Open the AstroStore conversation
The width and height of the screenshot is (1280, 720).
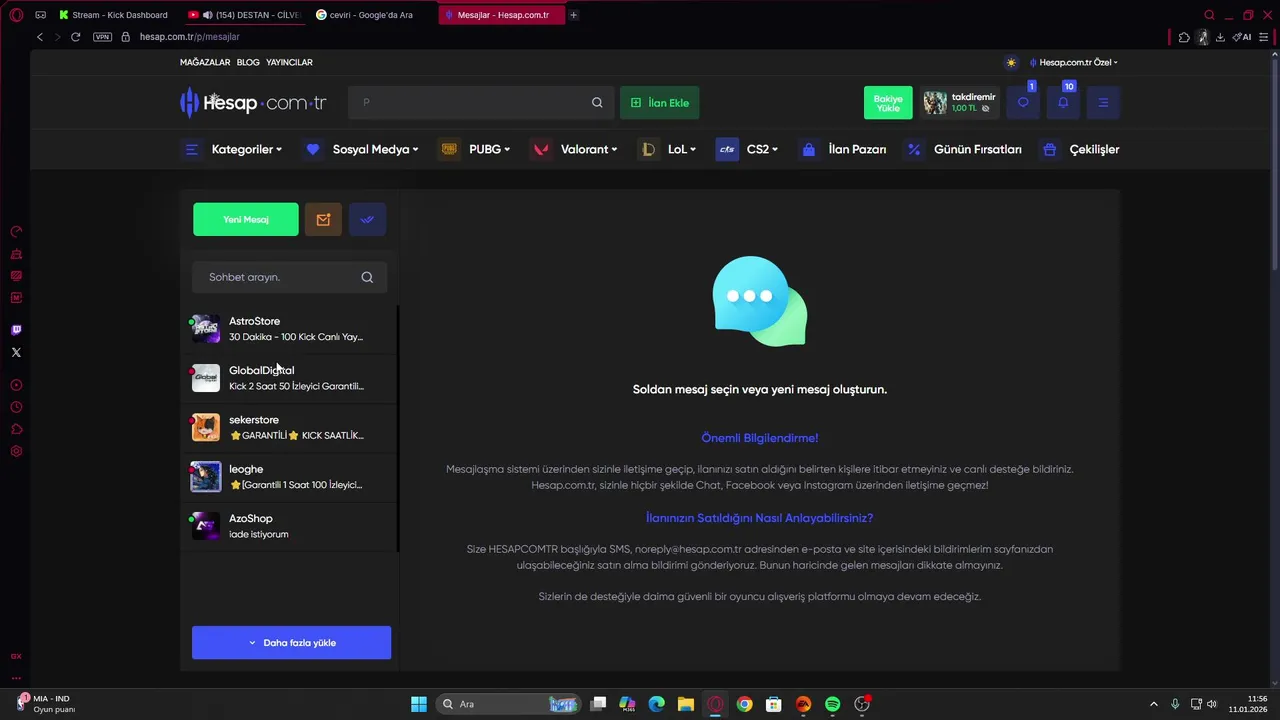tap(290, 329)
